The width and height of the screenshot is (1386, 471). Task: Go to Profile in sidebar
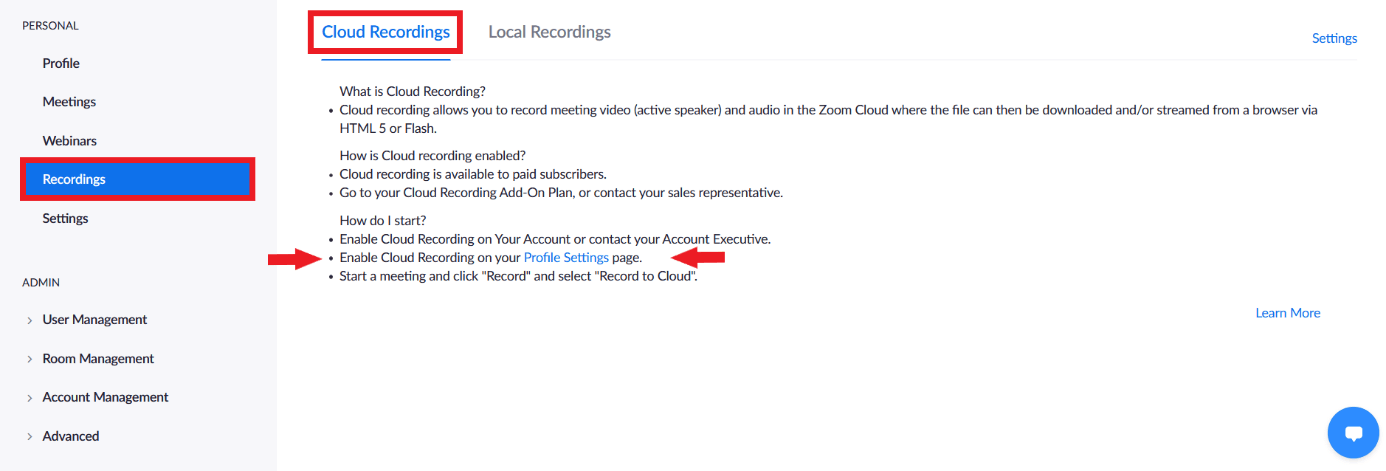[x=61, y=63]
